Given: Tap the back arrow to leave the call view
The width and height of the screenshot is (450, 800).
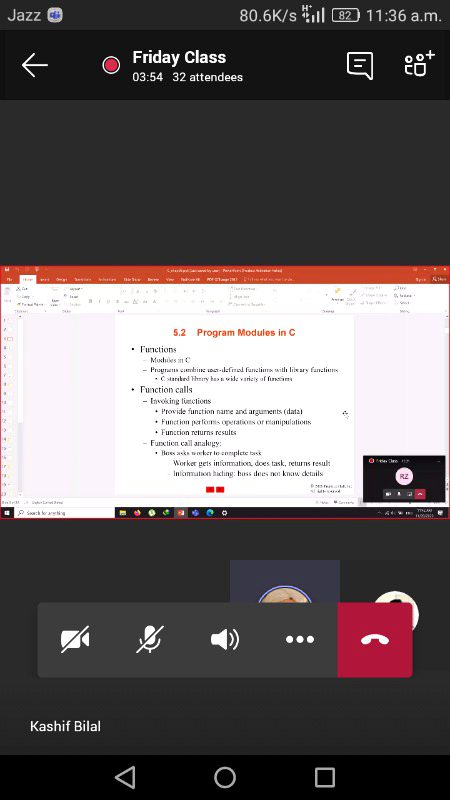Looking at the screenshot, I should (x=35, y=65).
